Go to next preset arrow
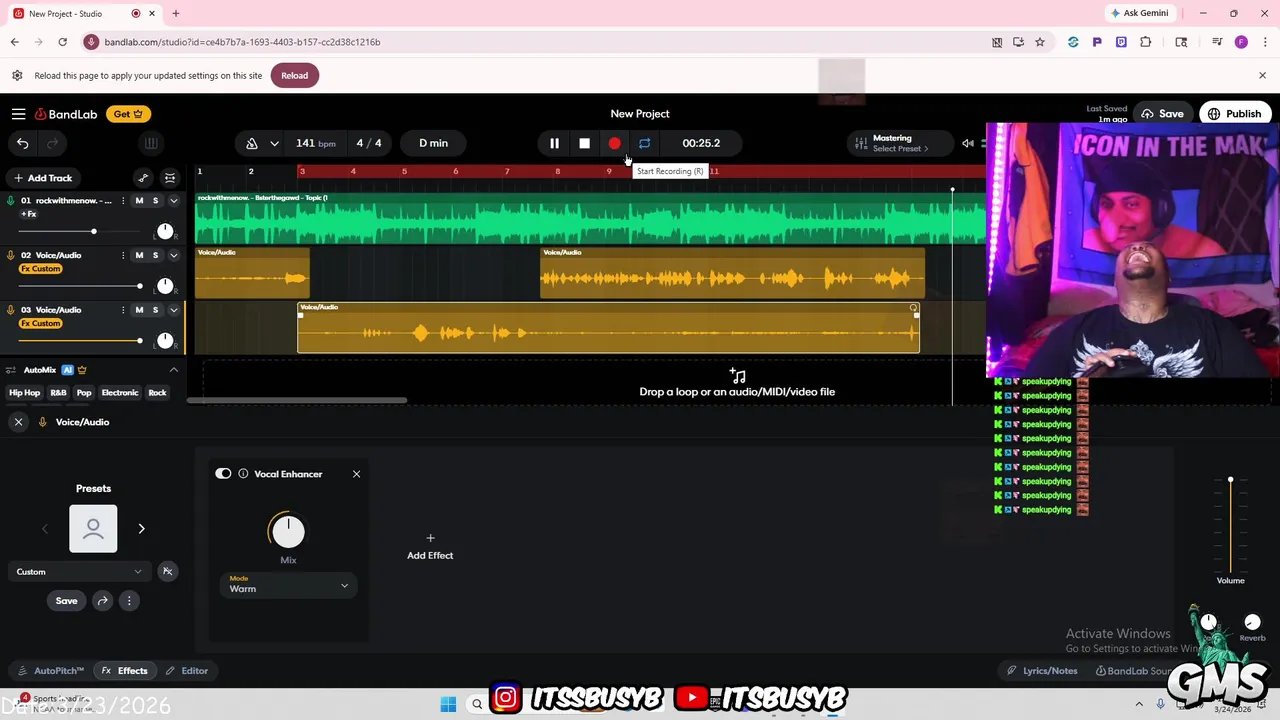 (141, 528)
